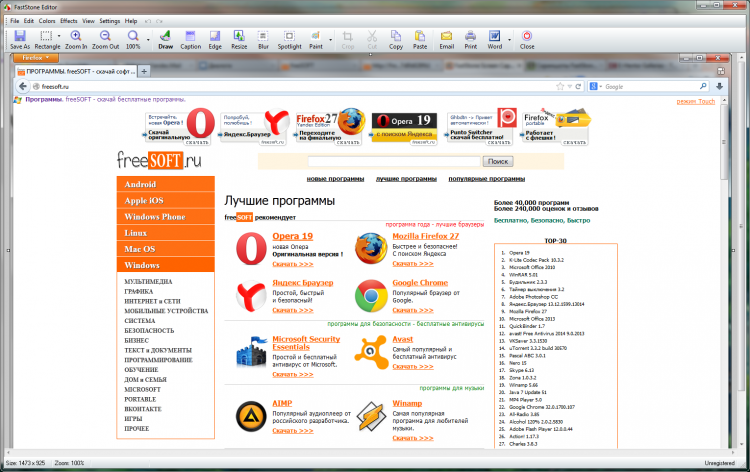Open image in Paint icon
The height and width of the screenshot is (472, 750).
(316, 40)
